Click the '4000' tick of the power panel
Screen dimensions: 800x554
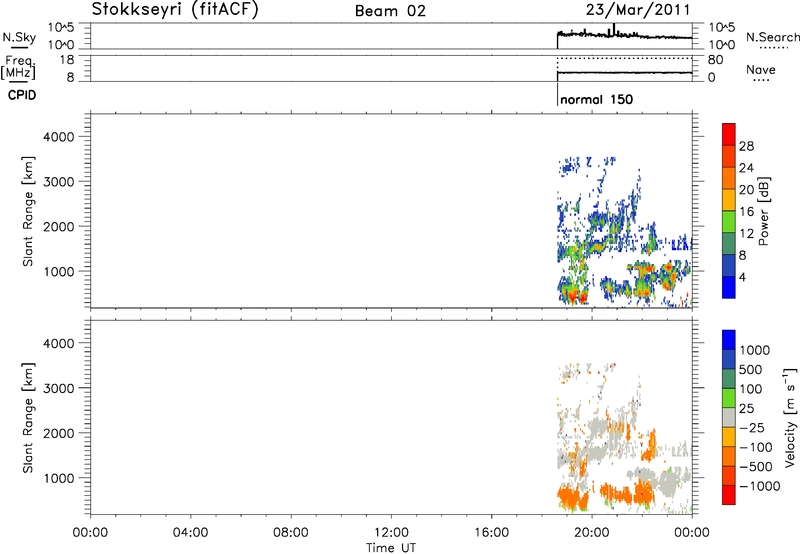59,137
